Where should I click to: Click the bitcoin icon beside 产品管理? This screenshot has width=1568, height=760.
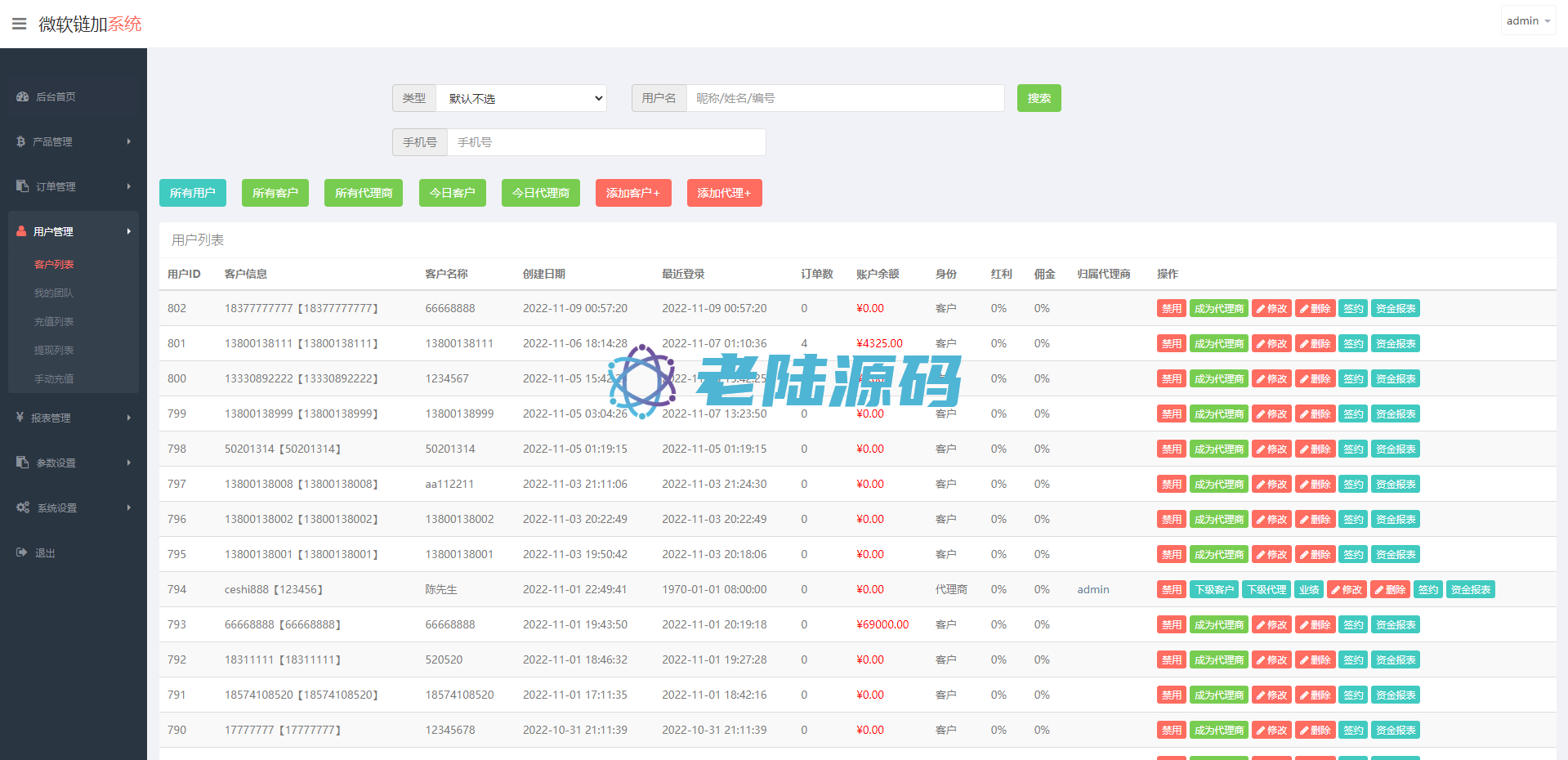(x=21, y=141)
